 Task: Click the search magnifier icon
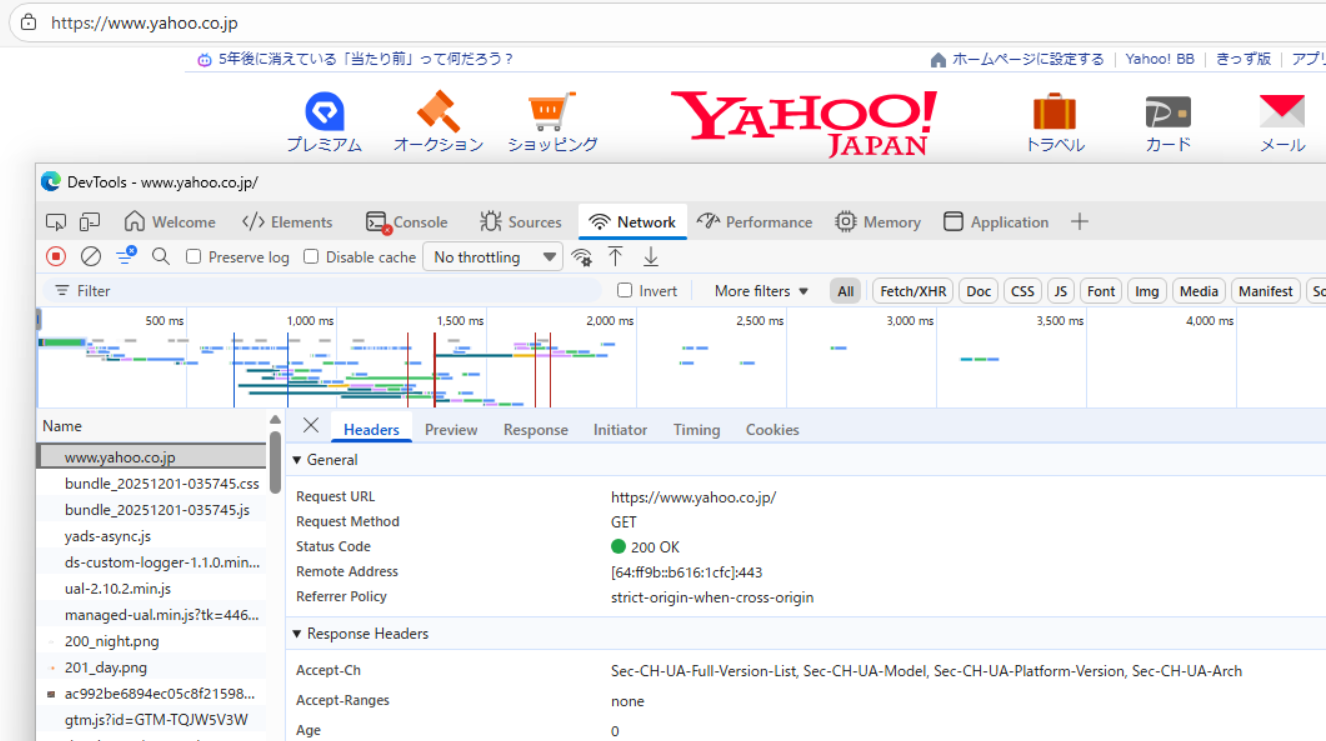(160, 257)
